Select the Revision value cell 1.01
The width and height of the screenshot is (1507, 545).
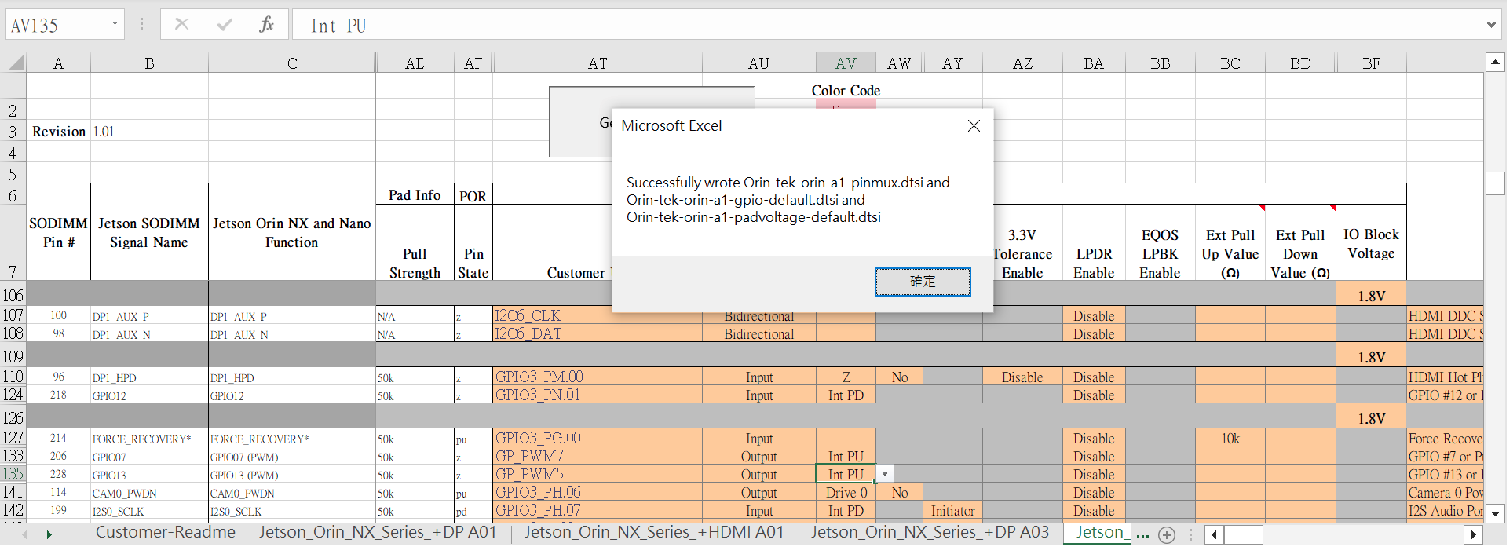point(149,131)
